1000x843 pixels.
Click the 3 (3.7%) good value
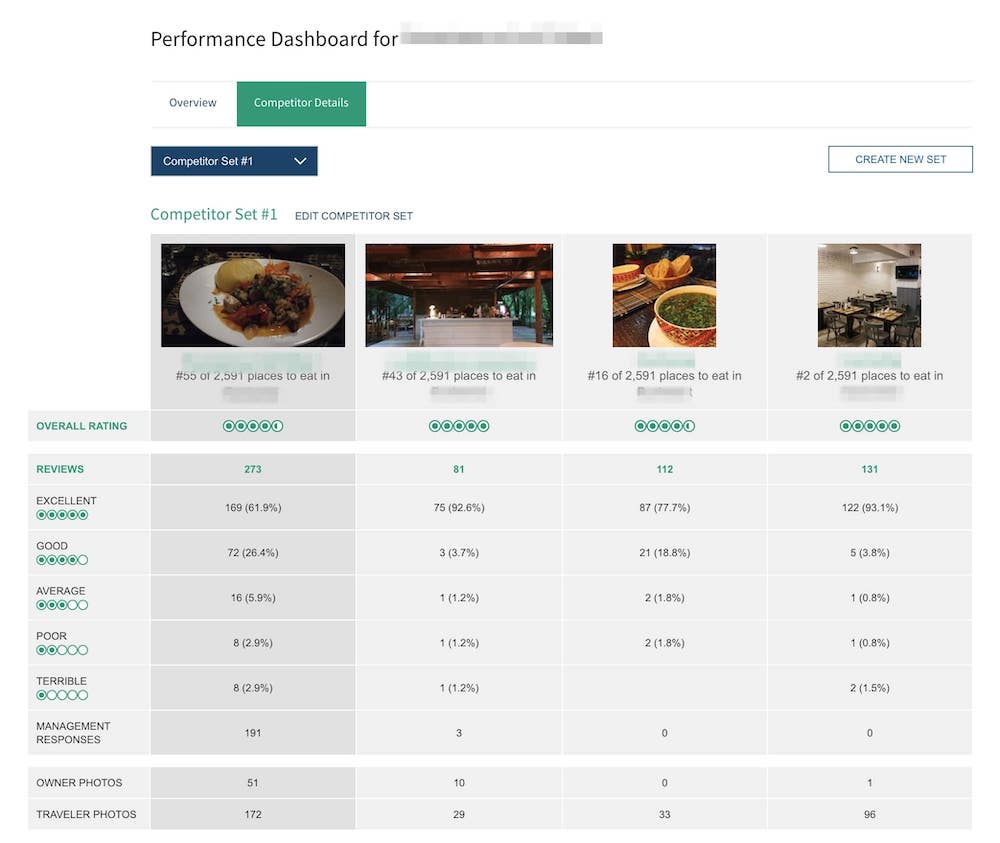pyautogui.click(x=459, y=553)
